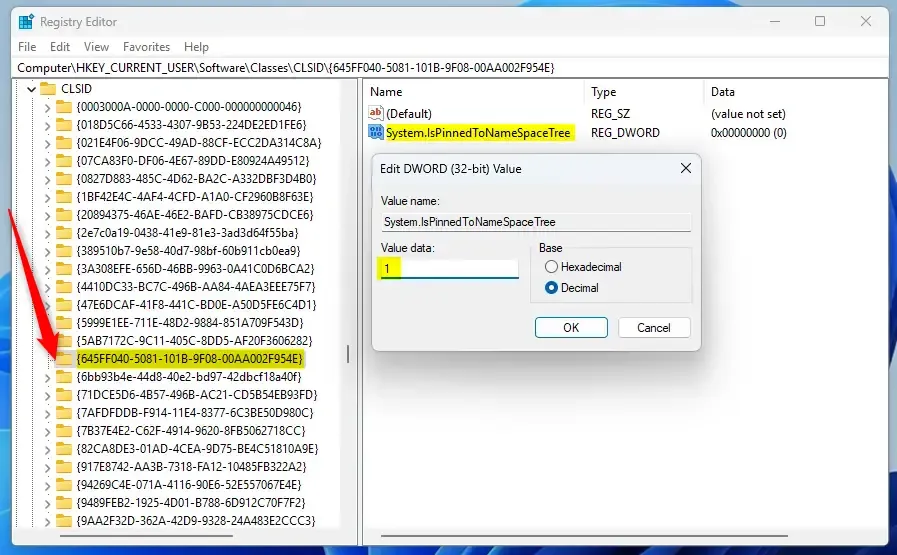Screen dimensions: 897x555
Task: Expand the {9489FEB2-1925-4D01-B788-6D912C70F7F2} key
Action: [47, 504]
